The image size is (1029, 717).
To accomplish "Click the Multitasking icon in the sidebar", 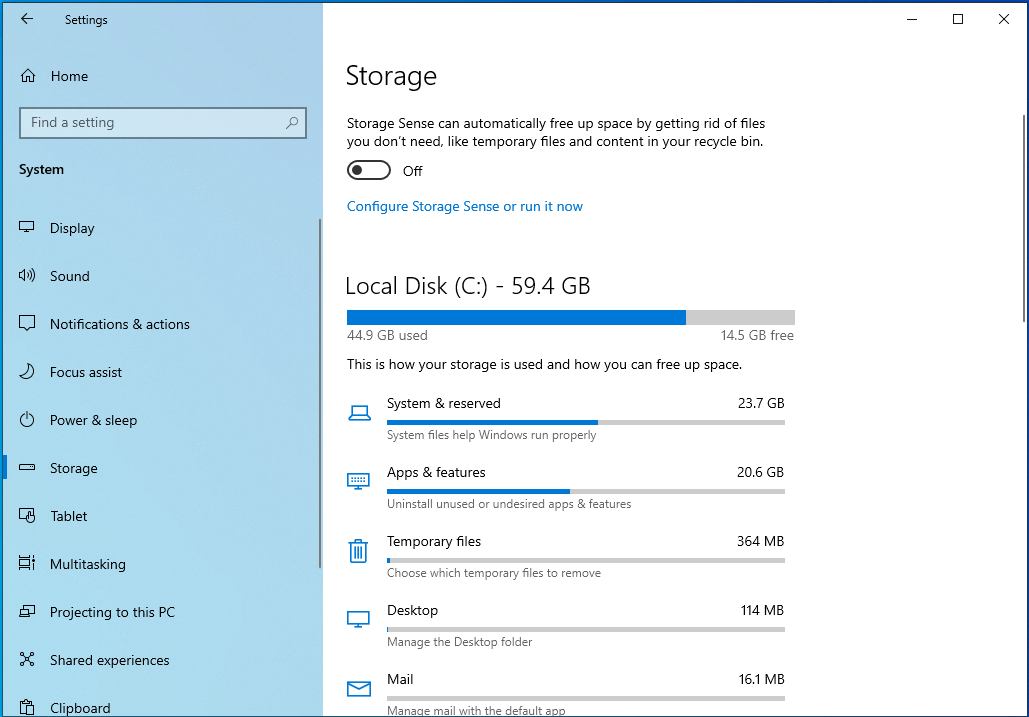I will [25, 563].
